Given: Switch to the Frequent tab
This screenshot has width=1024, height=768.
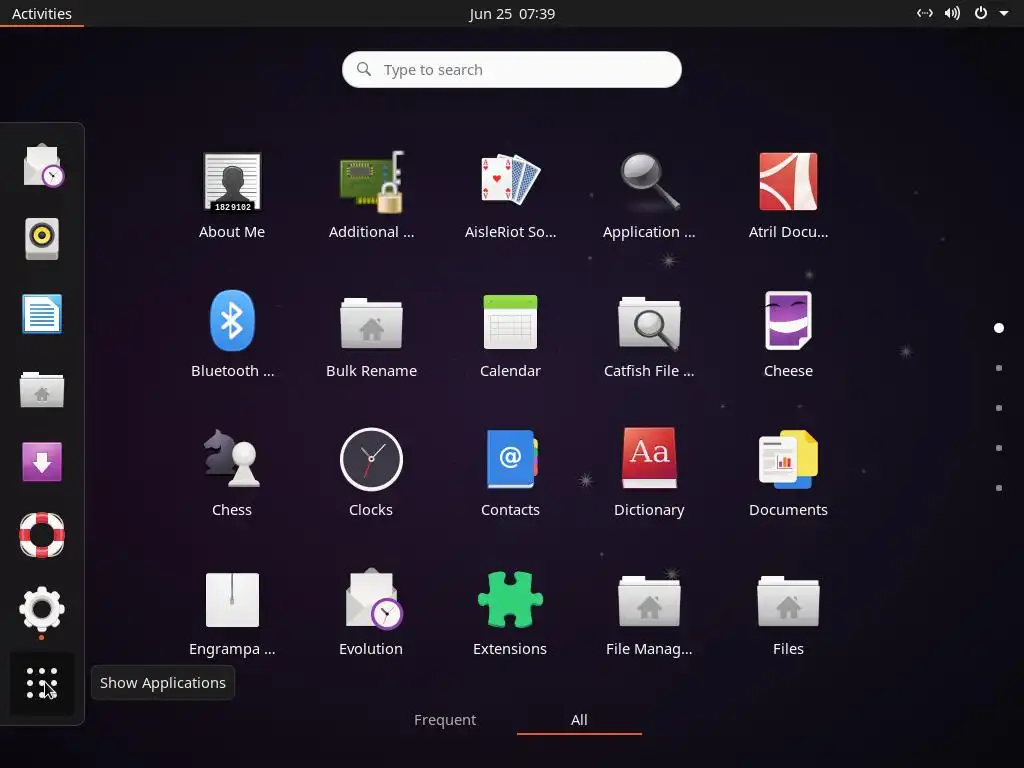Looking at the screenshot, I should point(445,720).
